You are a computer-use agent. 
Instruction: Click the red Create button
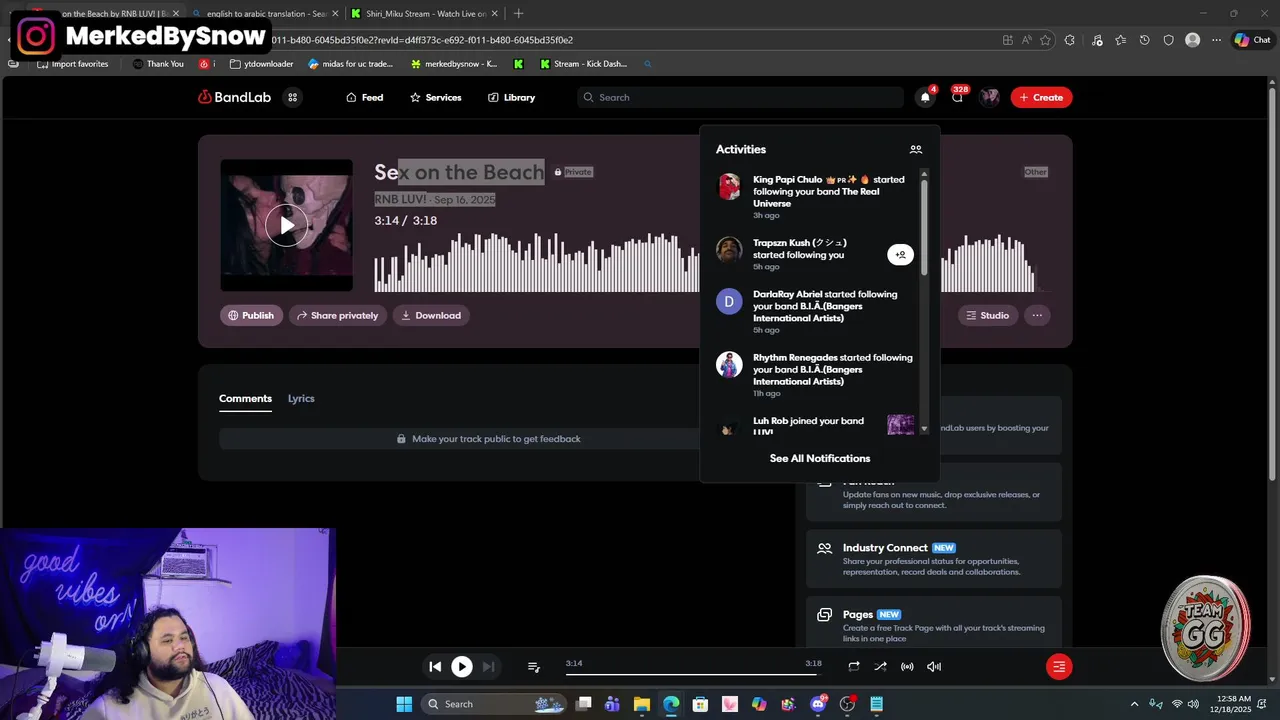click(x=1041, y=97)
